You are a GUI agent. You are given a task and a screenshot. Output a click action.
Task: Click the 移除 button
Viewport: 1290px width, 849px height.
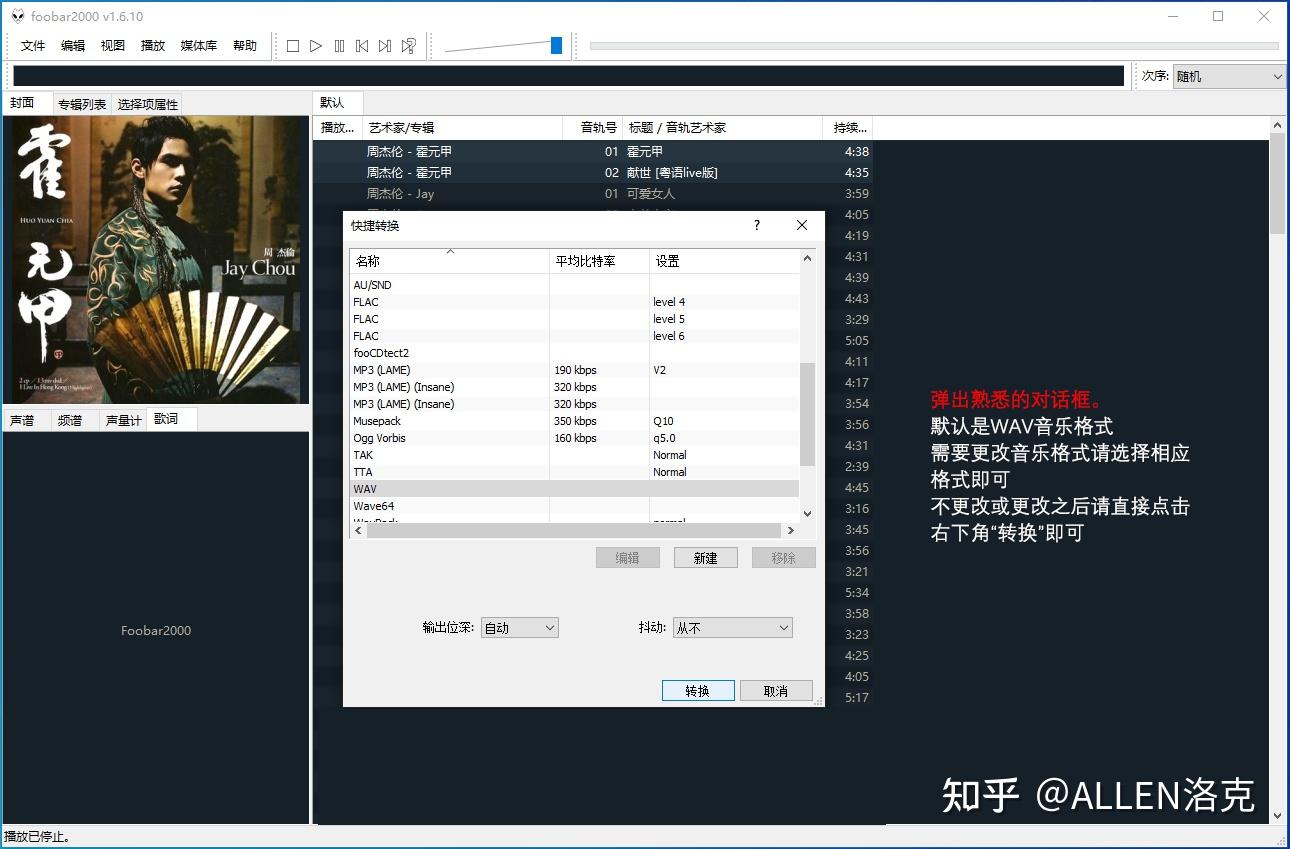[x=783, y=558]
